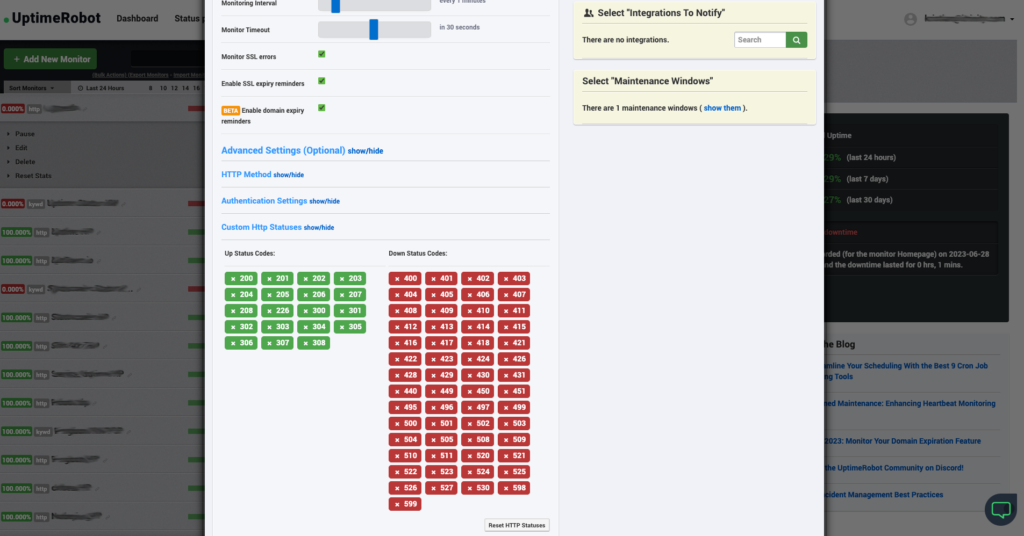Open the UptimeRobot logo home link
This screenshot has height=536, width=1024.
tap(52, 18)
